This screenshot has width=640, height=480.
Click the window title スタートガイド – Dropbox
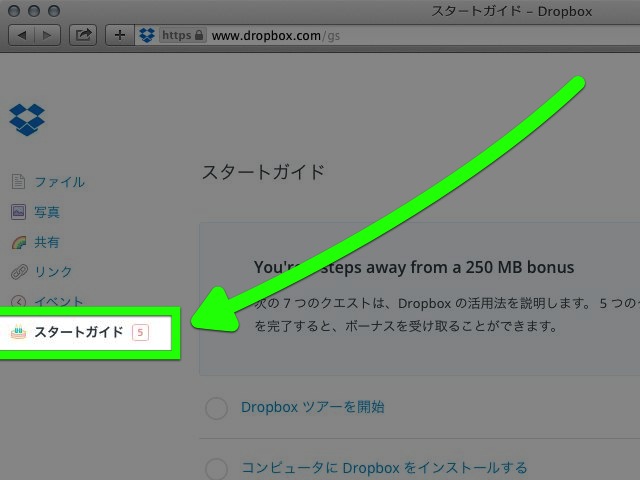click(512, 11)
